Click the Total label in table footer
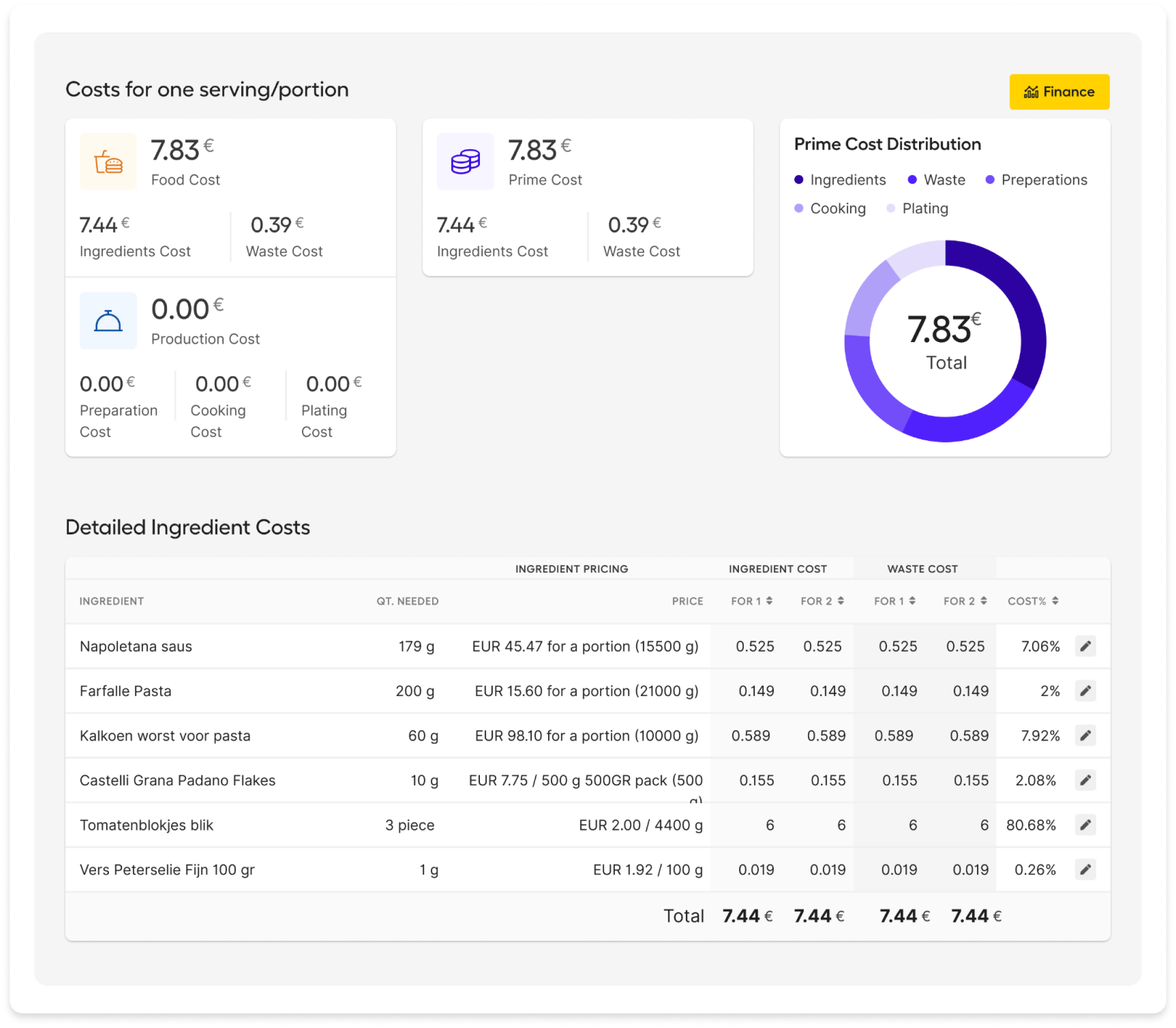This screenshot has height=1028, width=1176. [684, 917]
